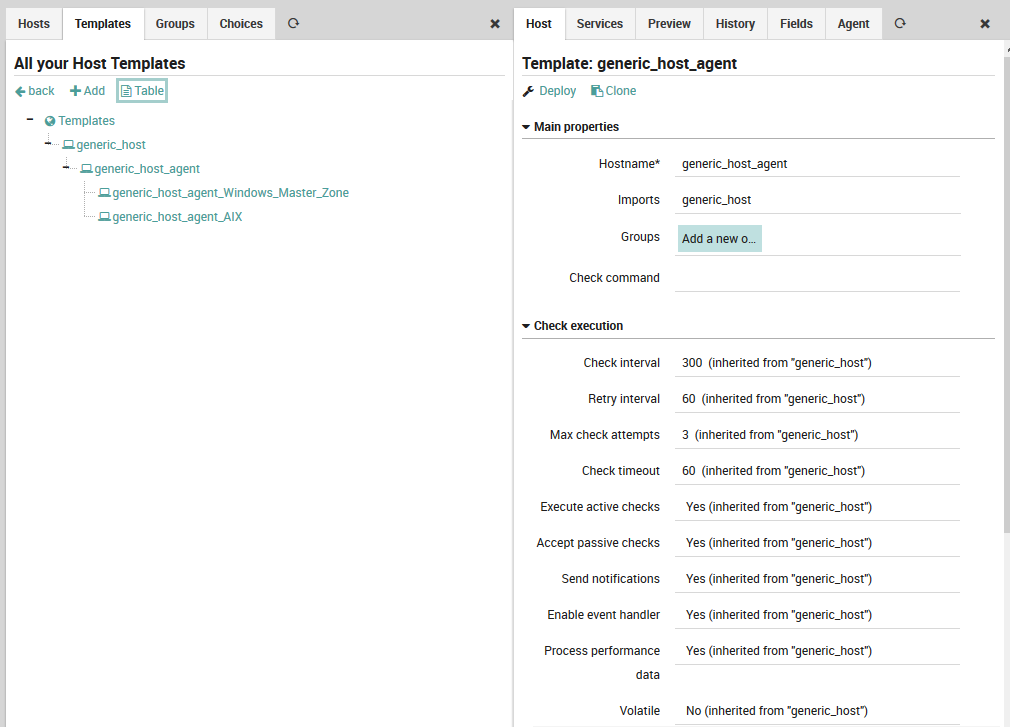Click the Add a new one groups button
The height and width of the screenshot is (727, 1010).
(718, 237)
